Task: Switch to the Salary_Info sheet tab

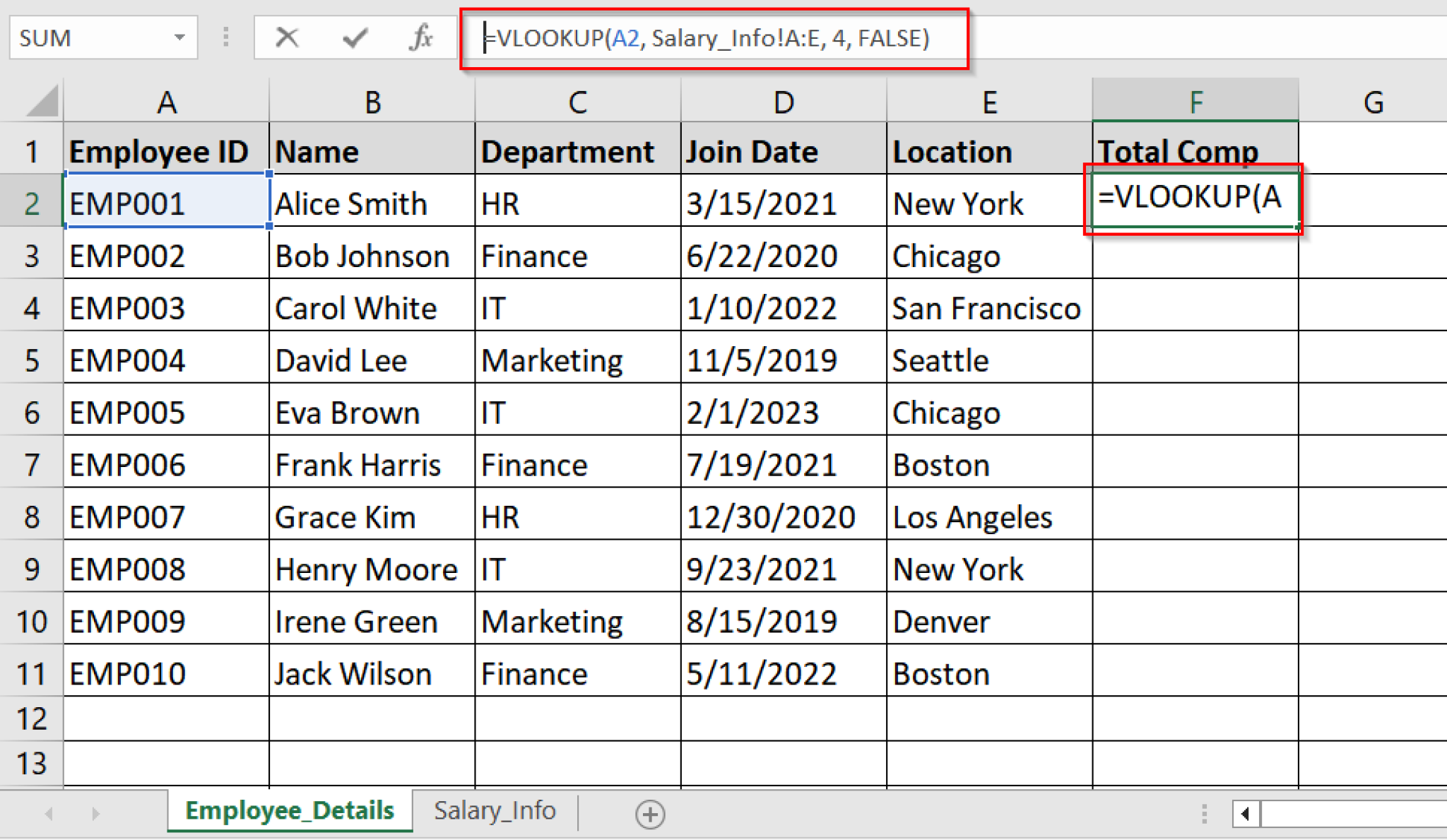Action: [495, 810]
